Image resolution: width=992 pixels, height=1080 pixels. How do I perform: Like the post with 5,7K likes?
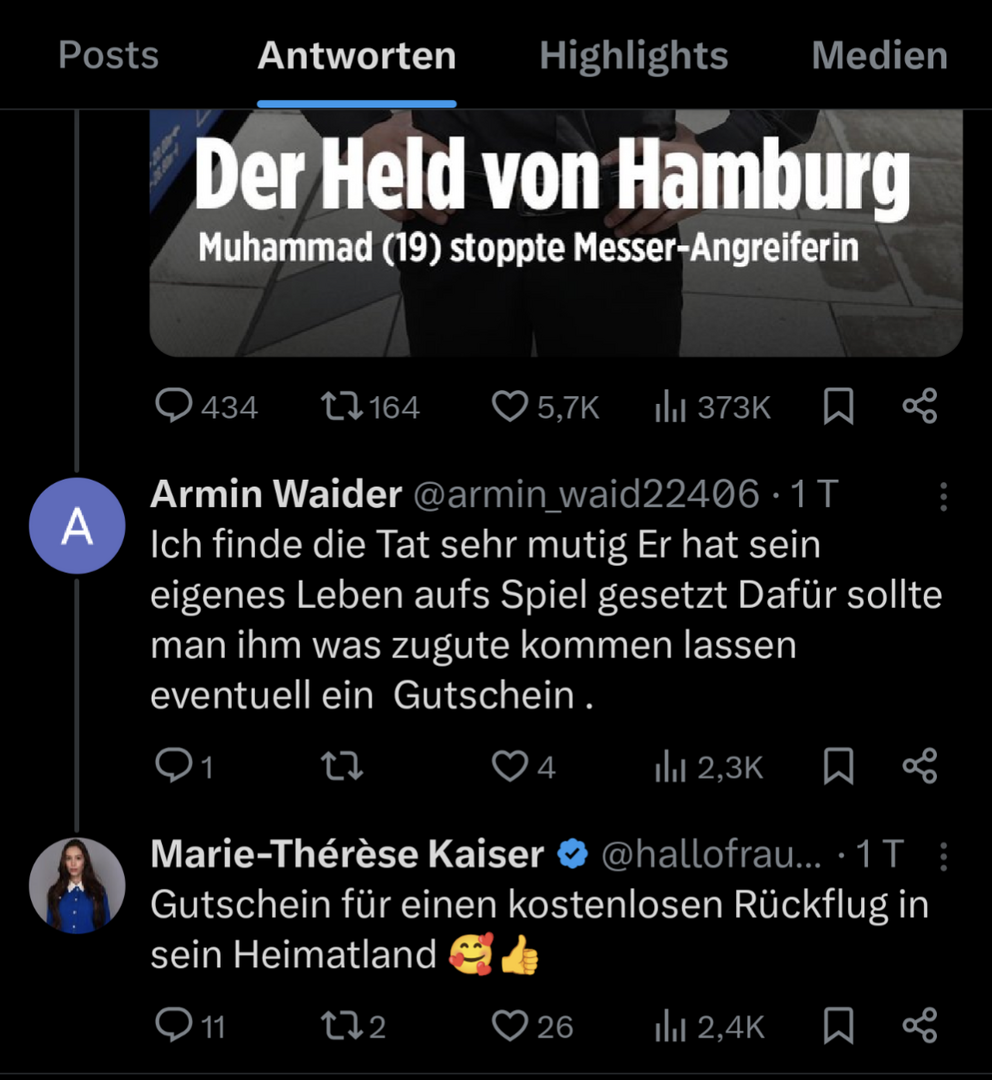[545, 406]
